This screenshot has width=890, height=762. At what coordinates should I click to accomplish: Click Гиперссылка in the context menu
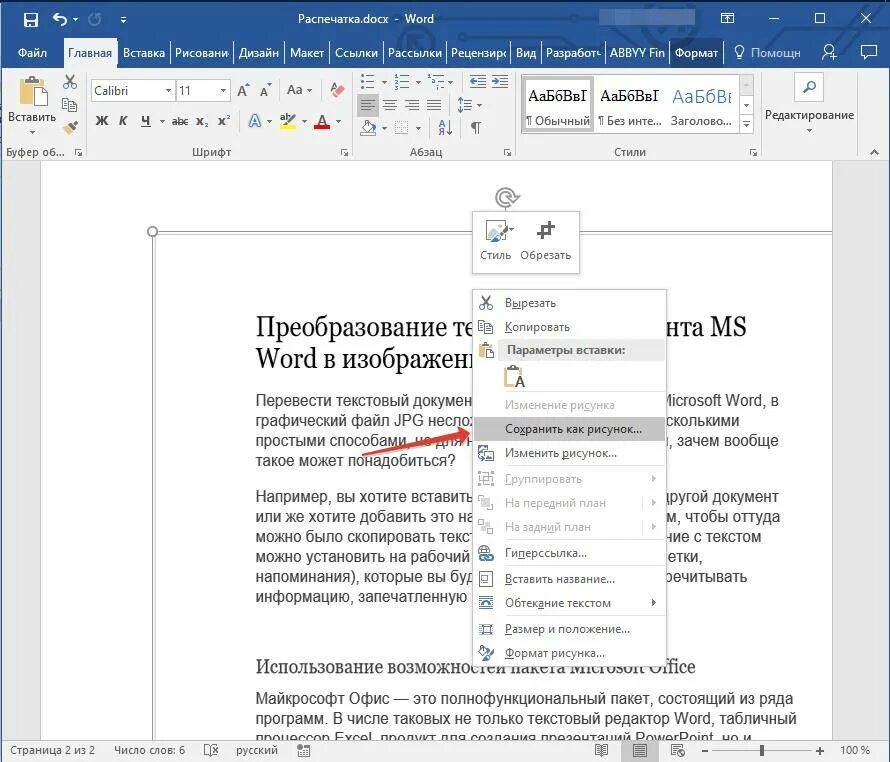[x=545, y=553]
